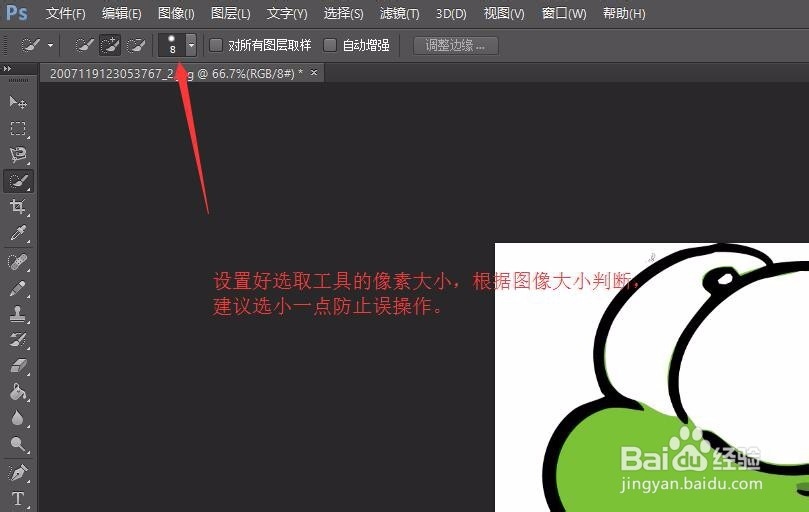Choose Subtract from Selection mode
809x512 pixels.
(136, 45)
